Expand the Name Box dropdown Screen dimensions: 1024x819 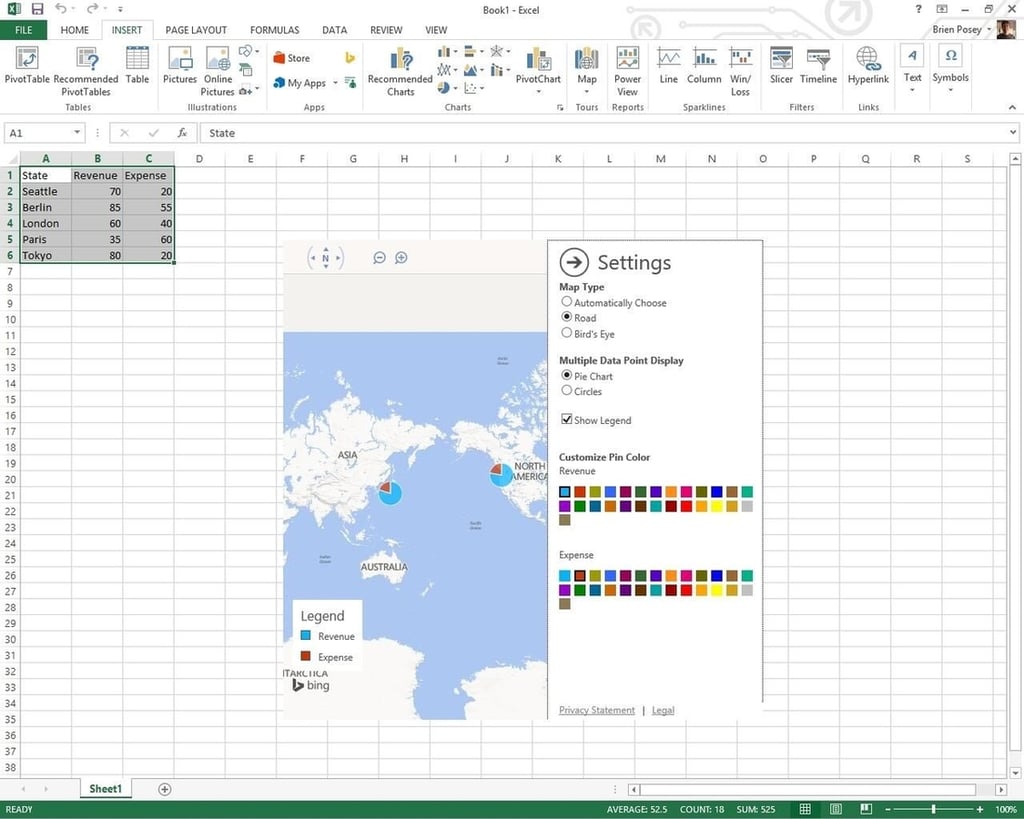77,133
